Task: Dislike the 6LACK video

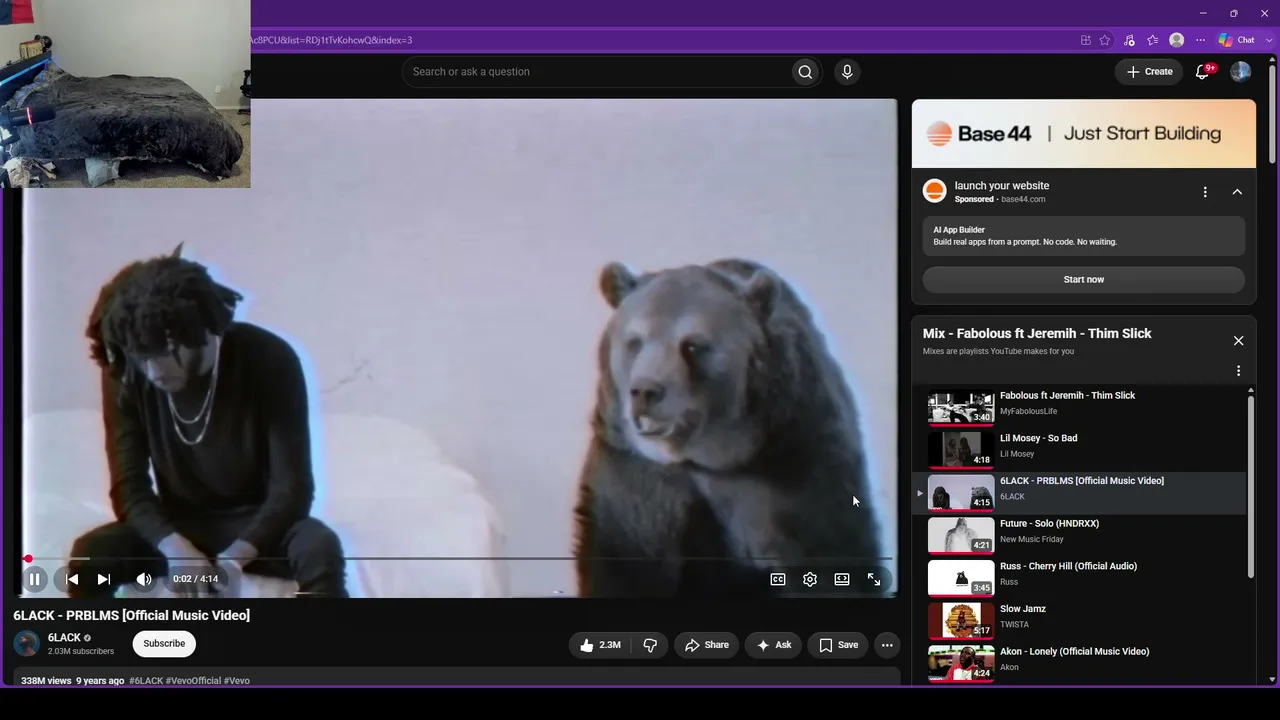Action: pyautogui.click(x=650, y=645)
